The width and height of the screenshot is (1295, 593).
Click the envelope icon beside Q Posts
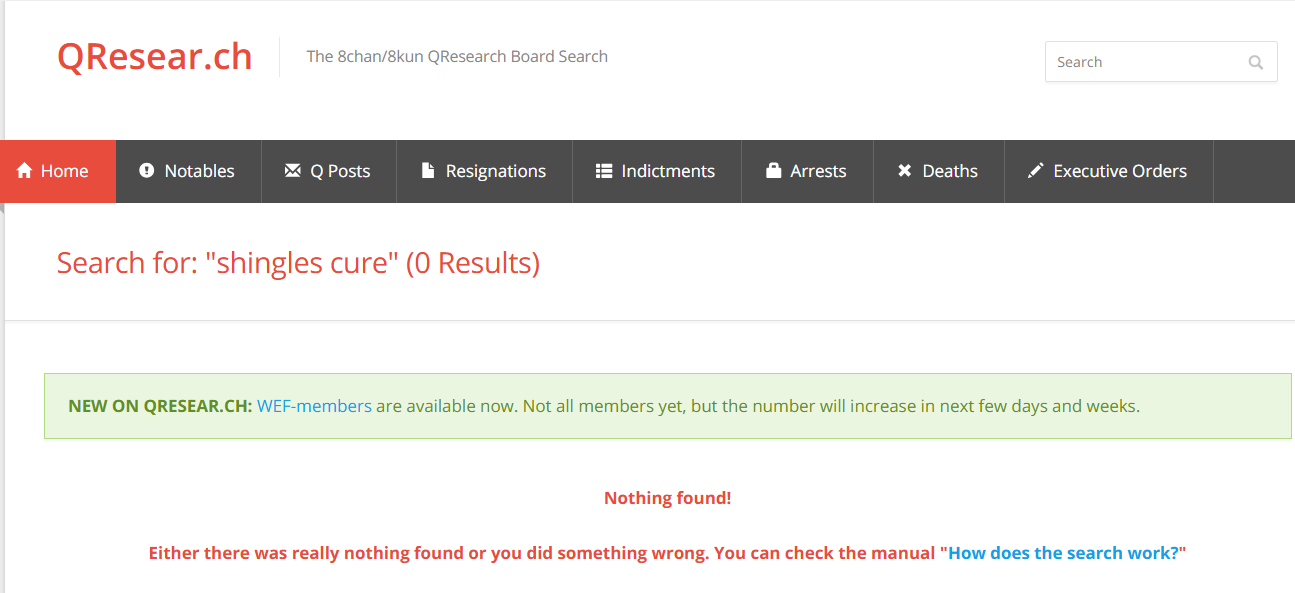[292, 171]
